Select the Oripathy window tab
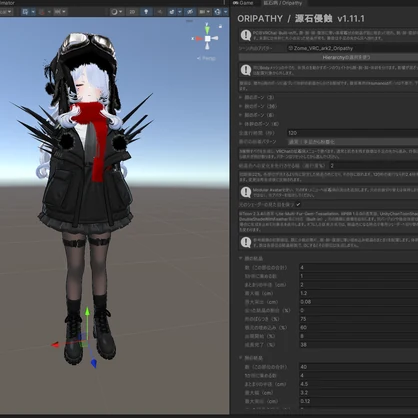The image size is (418, 418). 283,3
